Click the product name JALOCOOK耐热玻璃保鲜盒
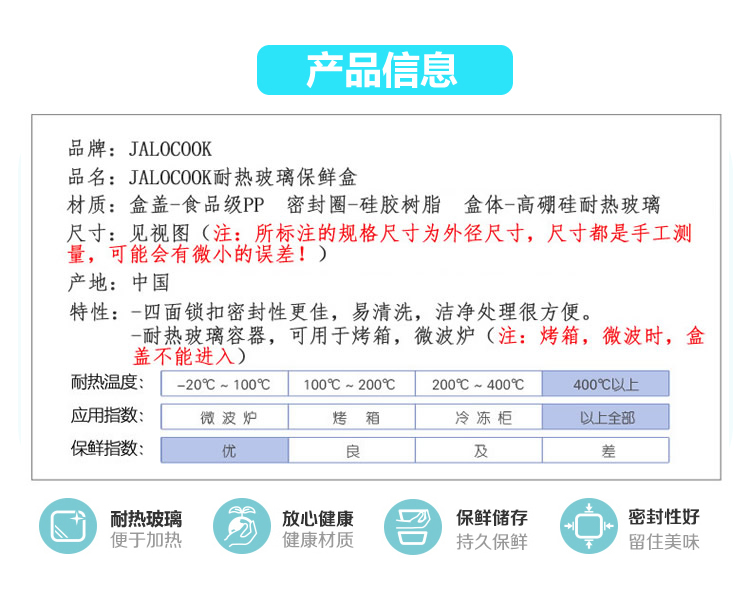 pyautogui.click(x=243, y=177)
